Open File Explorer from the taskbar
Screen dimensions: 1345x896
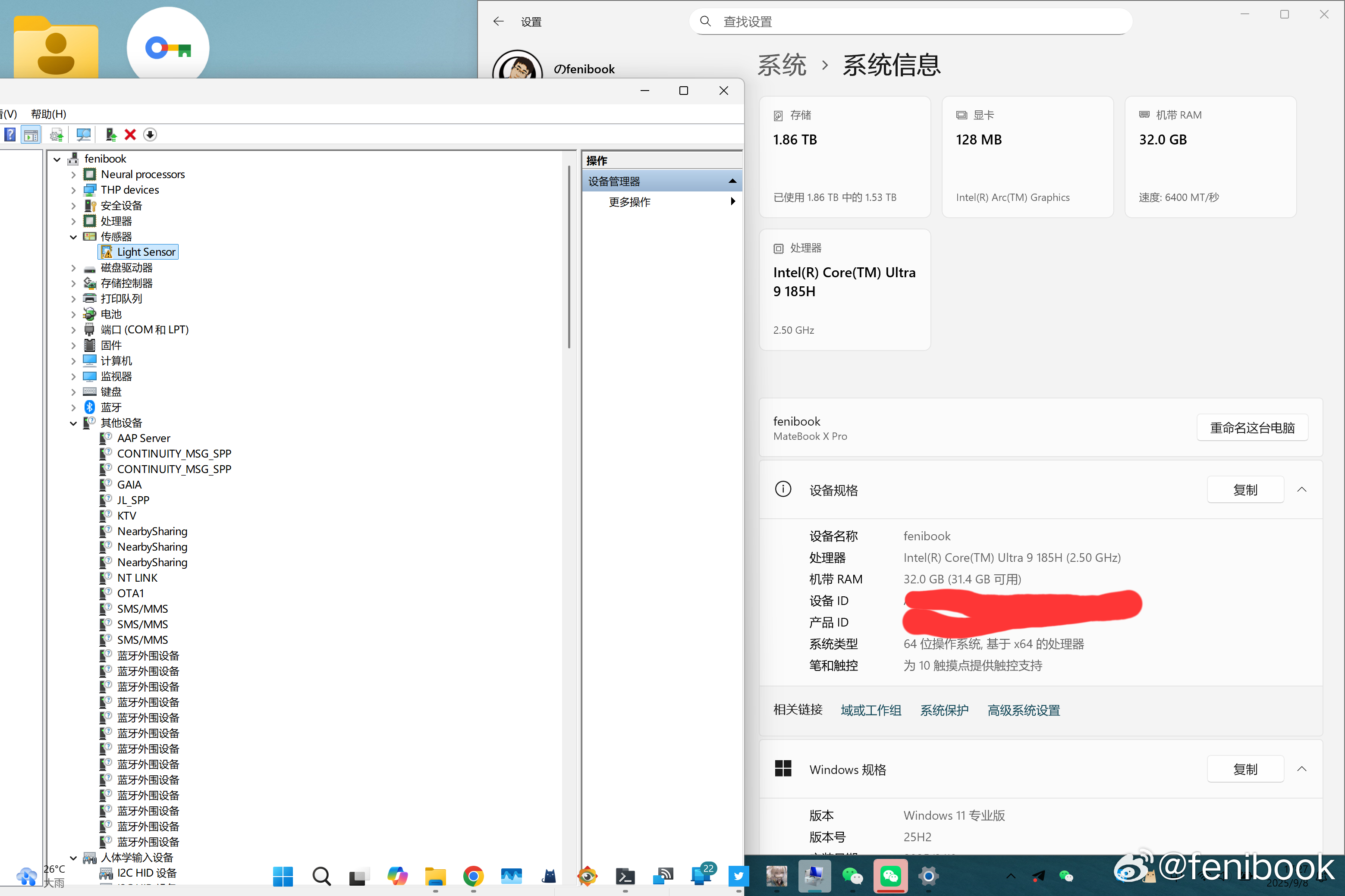pos(436,876)
